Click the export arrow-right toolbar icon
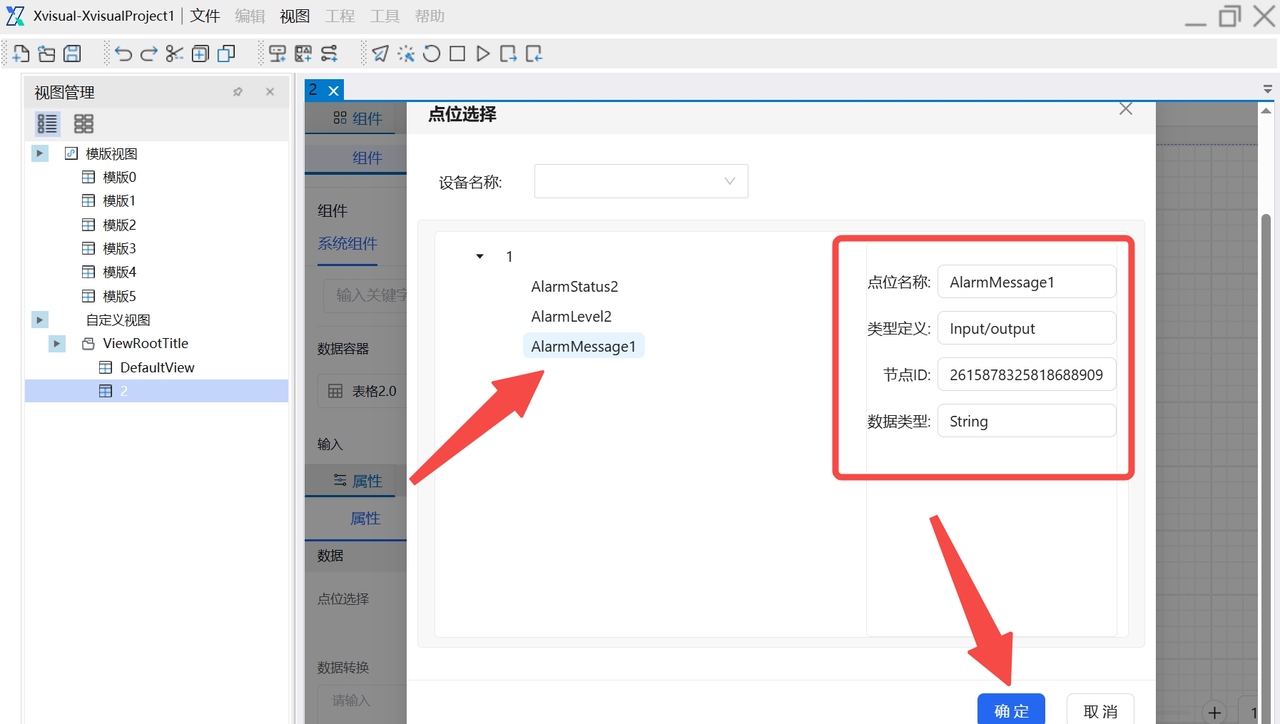 point(509,54)
